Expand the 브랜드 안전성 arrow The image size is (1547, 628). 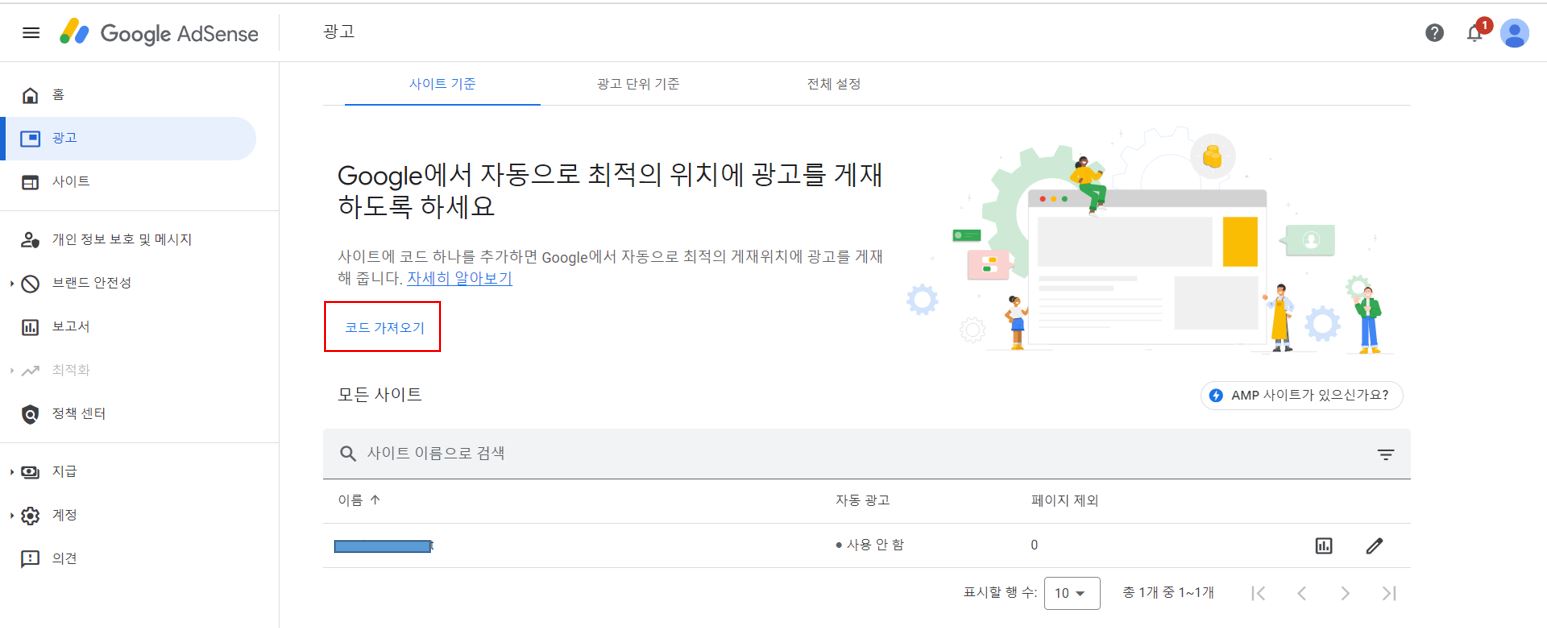tap(12, 283)
